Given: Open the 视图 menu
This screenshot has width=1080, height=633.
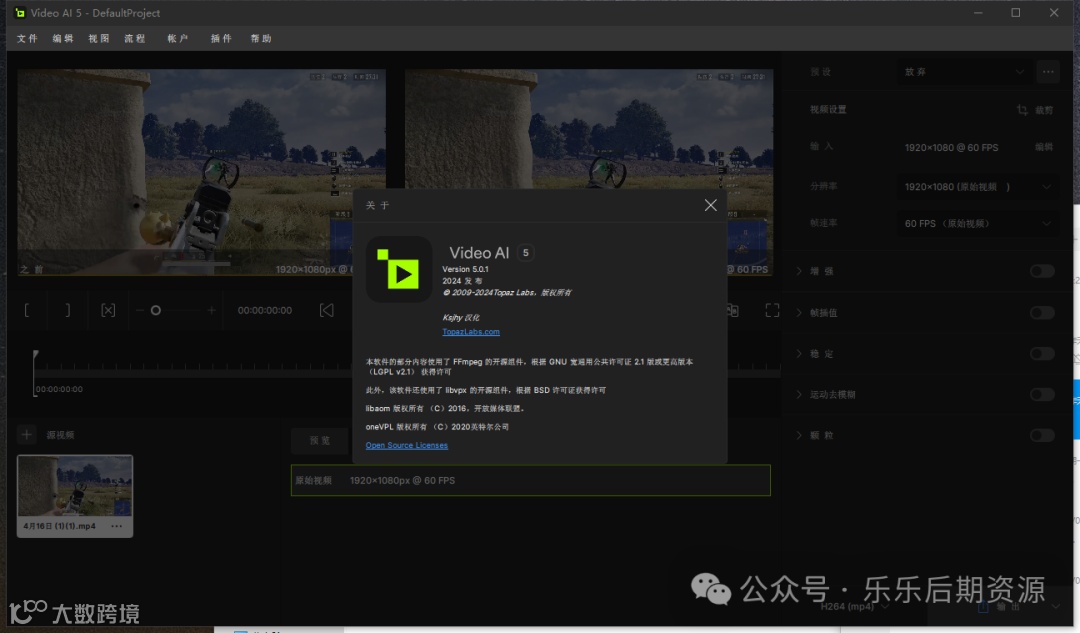Looking at the screenshot, I should tap(98, 39).
